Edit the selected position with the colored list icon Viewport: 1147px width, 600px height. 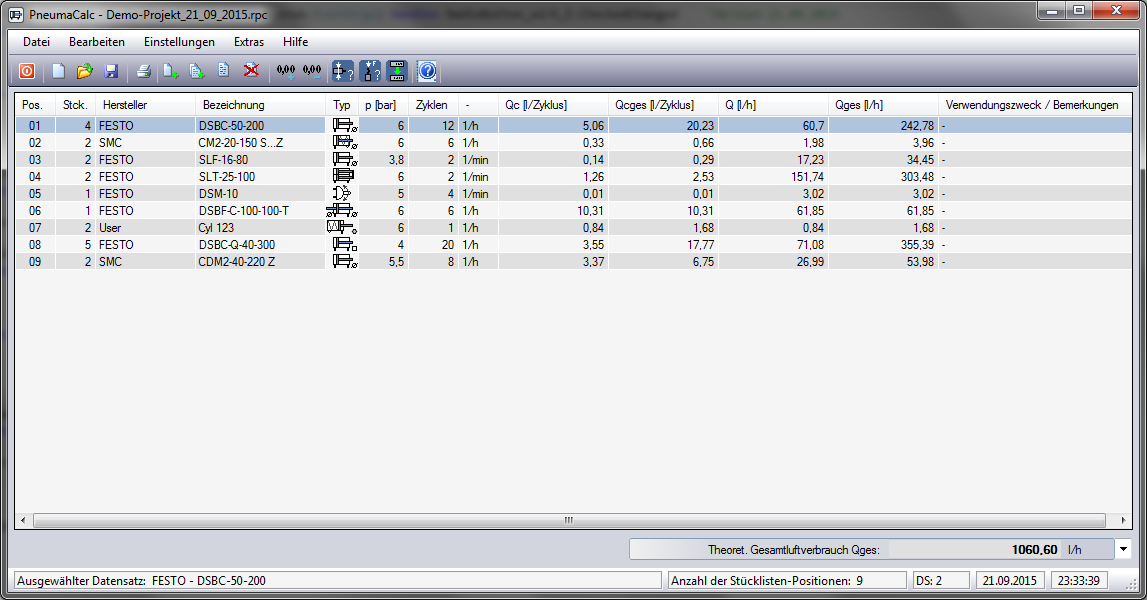point(224,70)
